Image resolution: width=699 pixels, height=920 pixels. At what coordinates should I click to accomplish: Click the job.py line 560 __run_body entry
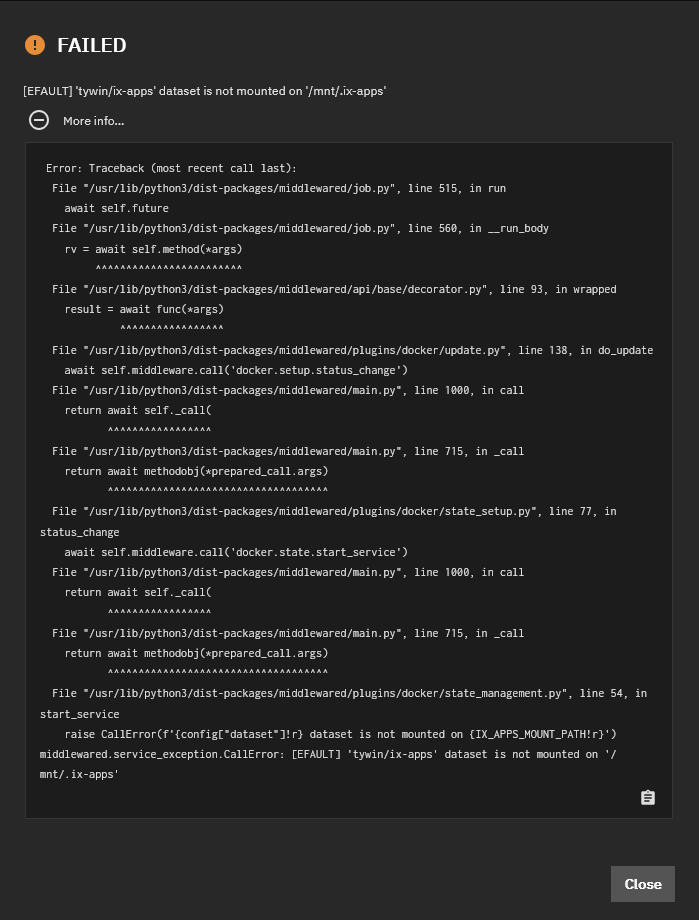pos(300,228)
